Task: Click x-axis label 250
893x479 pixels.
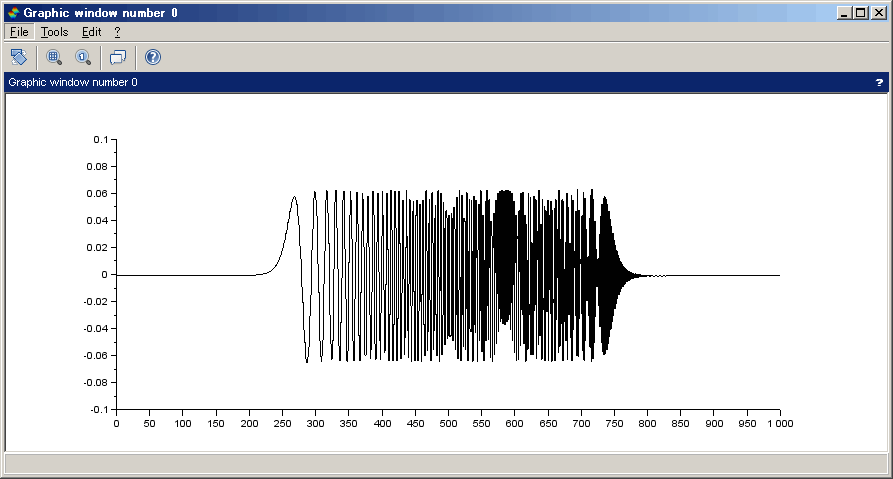Action: click(x=282, y=424)
